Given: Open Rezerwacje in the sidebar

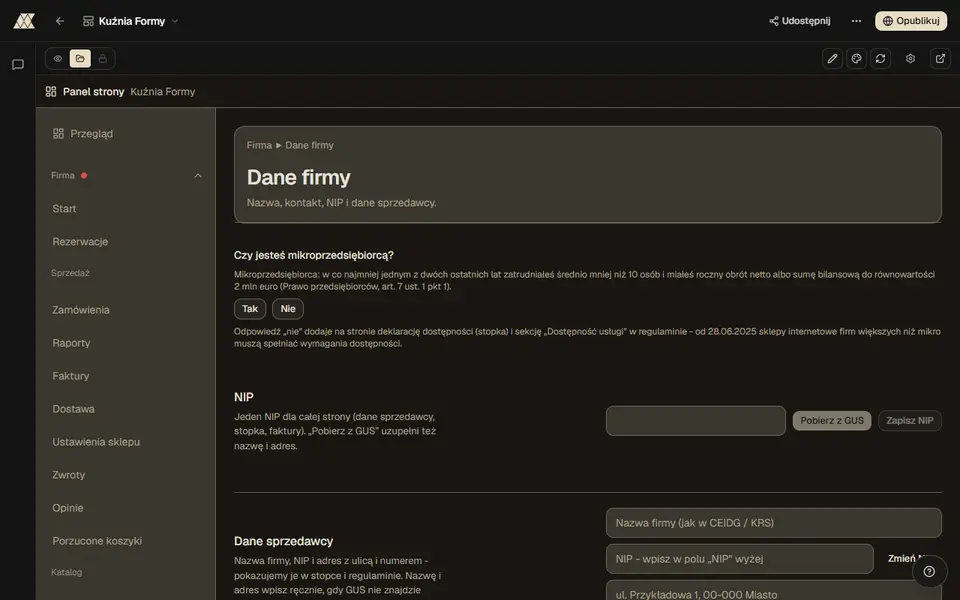Looking at the screenshot, I should click(x=126, y=242).
